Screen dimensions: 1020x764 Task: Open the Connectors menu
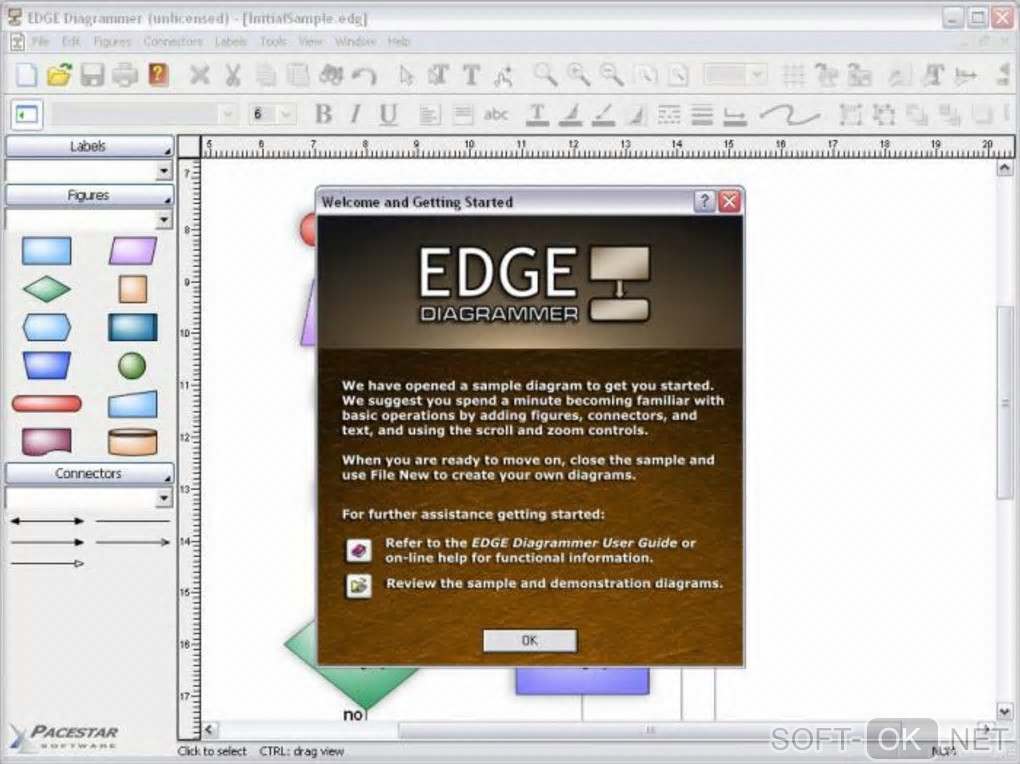click(x=173, y=42)
